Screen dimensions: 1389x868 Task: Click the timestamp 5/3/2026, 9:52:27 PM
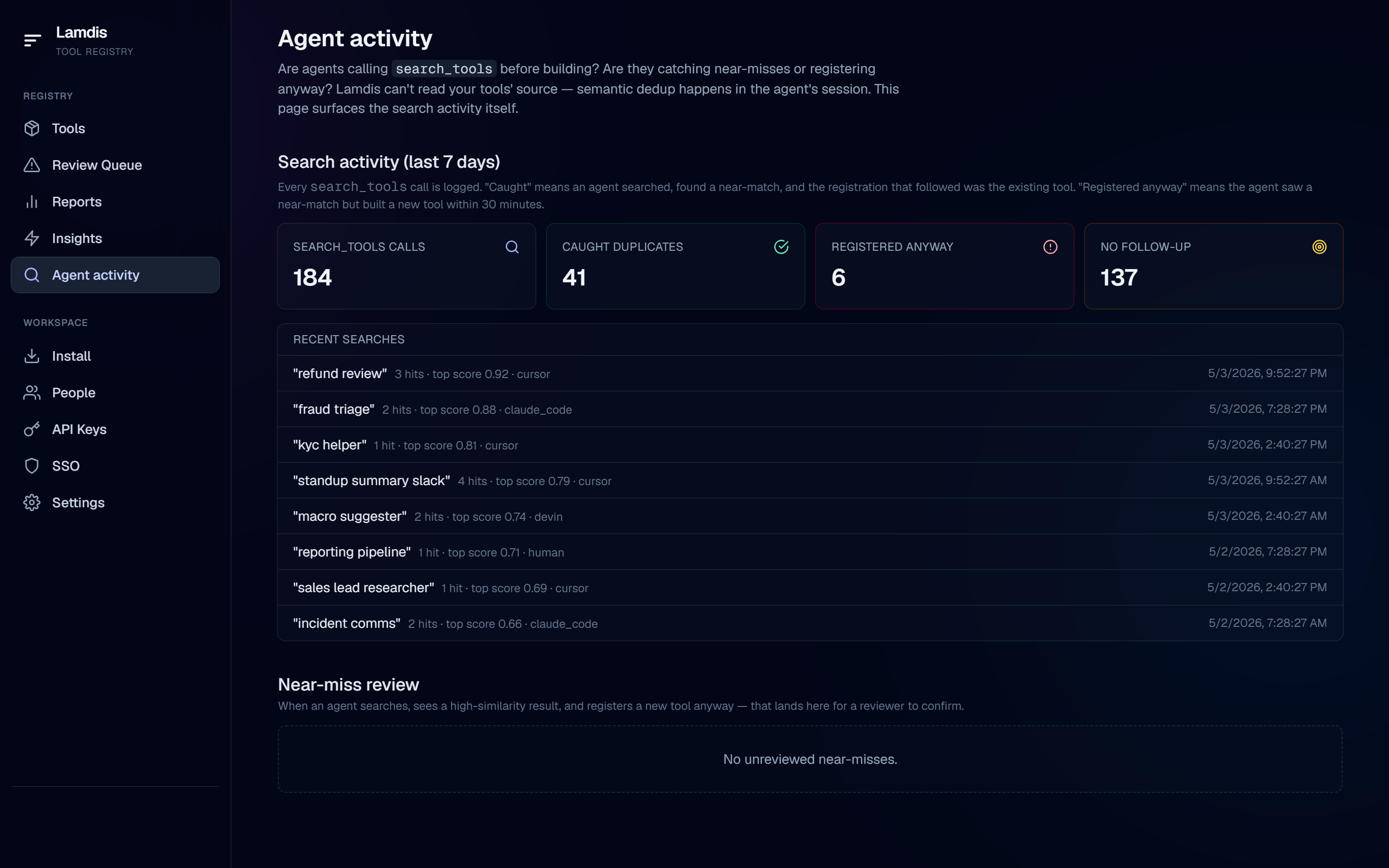(x=1267, y=373)
